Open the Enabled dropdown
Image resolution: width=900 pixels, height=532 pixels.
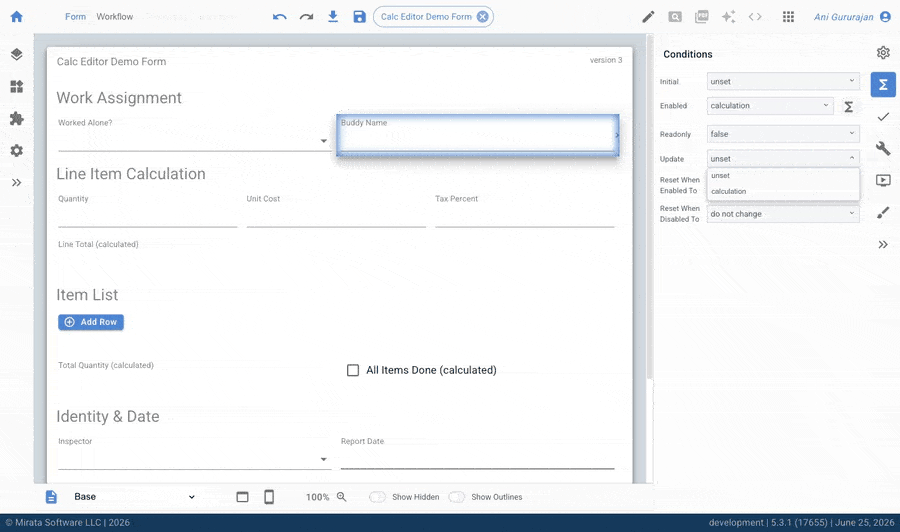pyautogui.click(x=770, y=106)
